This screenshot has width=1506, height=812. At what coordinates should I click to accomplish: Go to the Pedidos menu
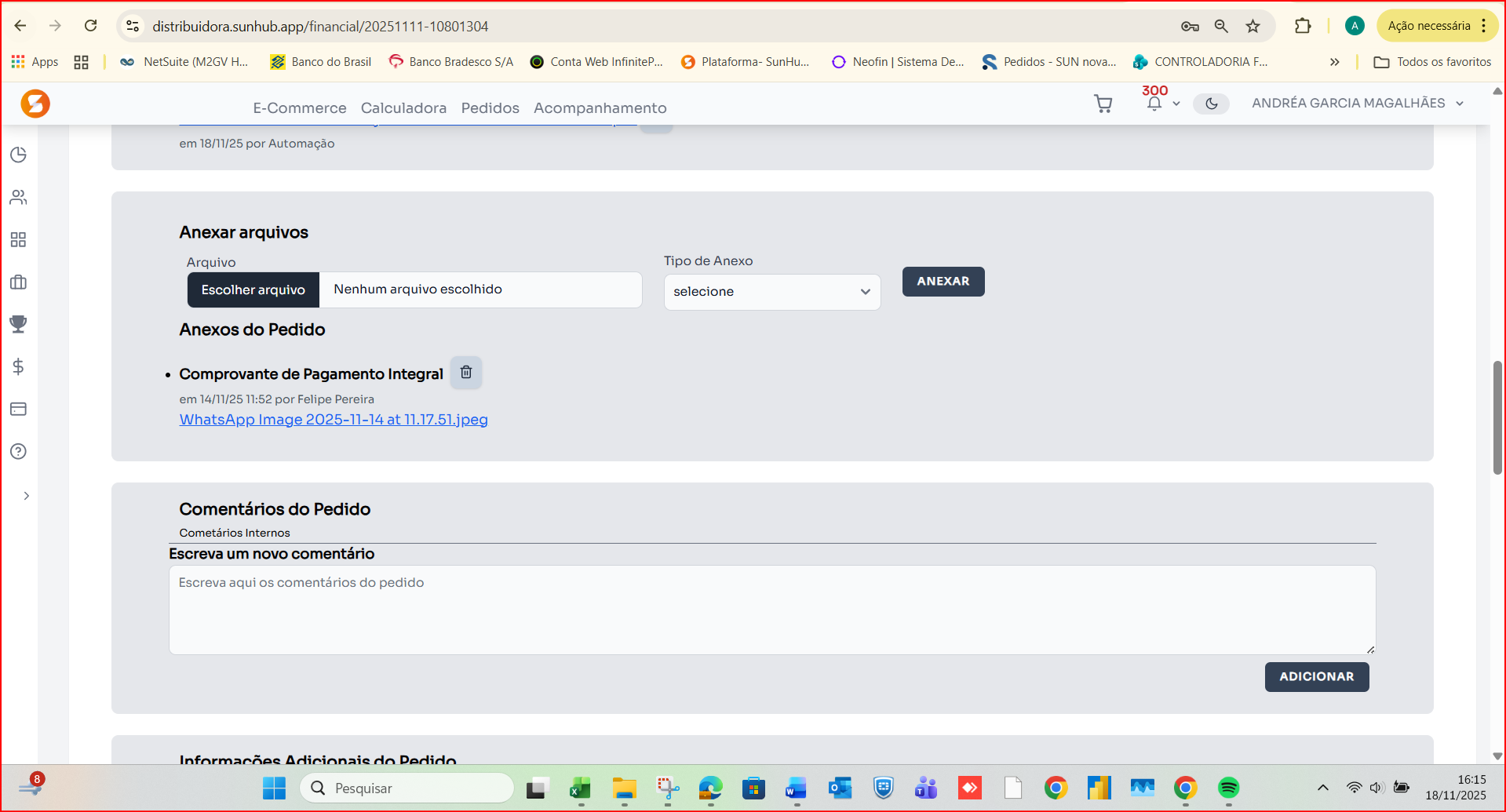pos(490,108)
